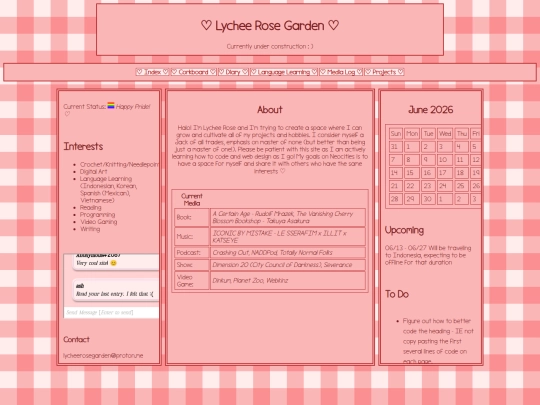Click the To Do heading
540x405 pixels.
(x=397, y=294)
